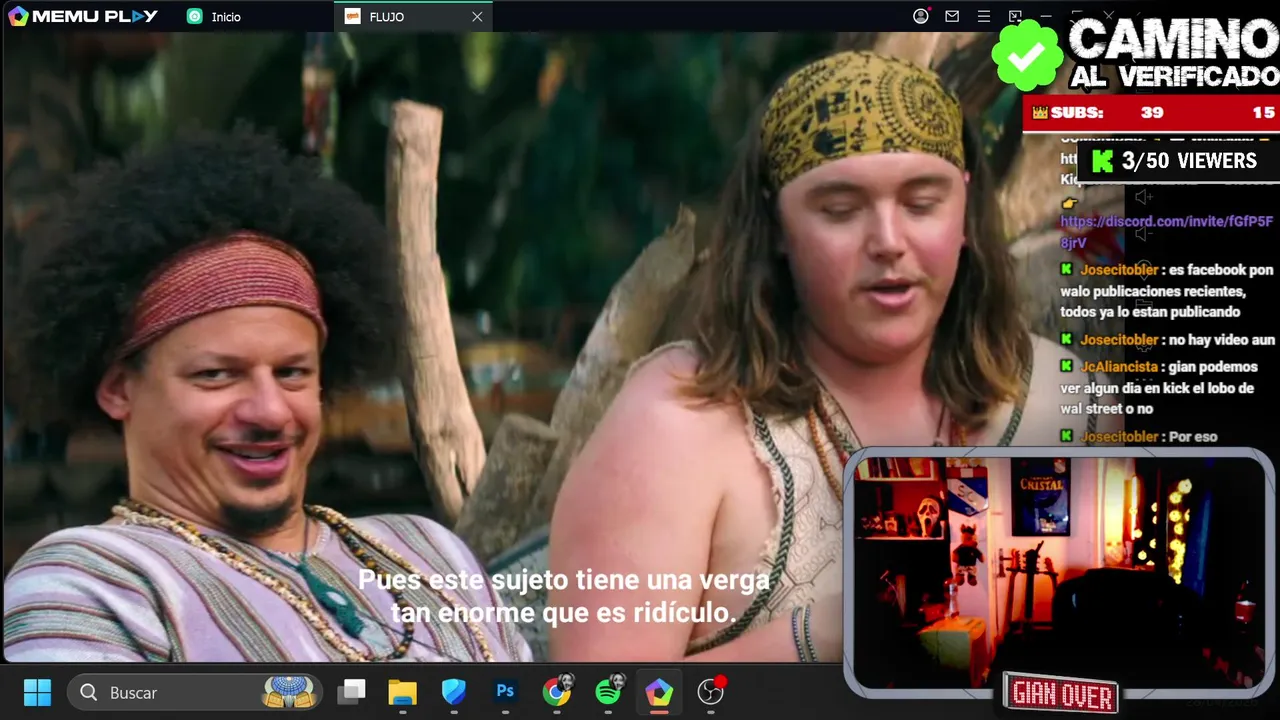Open OBS Studio from the taskbar
The image size is (1280, 720).
click(711, 691)
